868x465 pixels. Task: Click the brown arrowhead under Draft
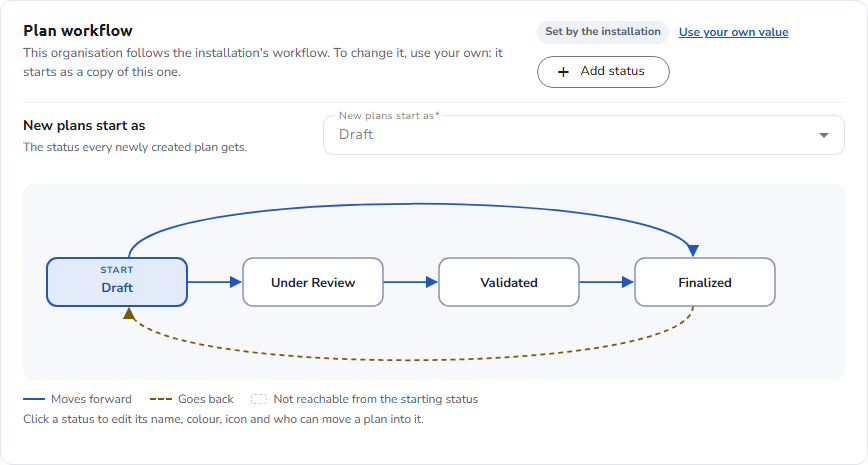tap(129, 313)
